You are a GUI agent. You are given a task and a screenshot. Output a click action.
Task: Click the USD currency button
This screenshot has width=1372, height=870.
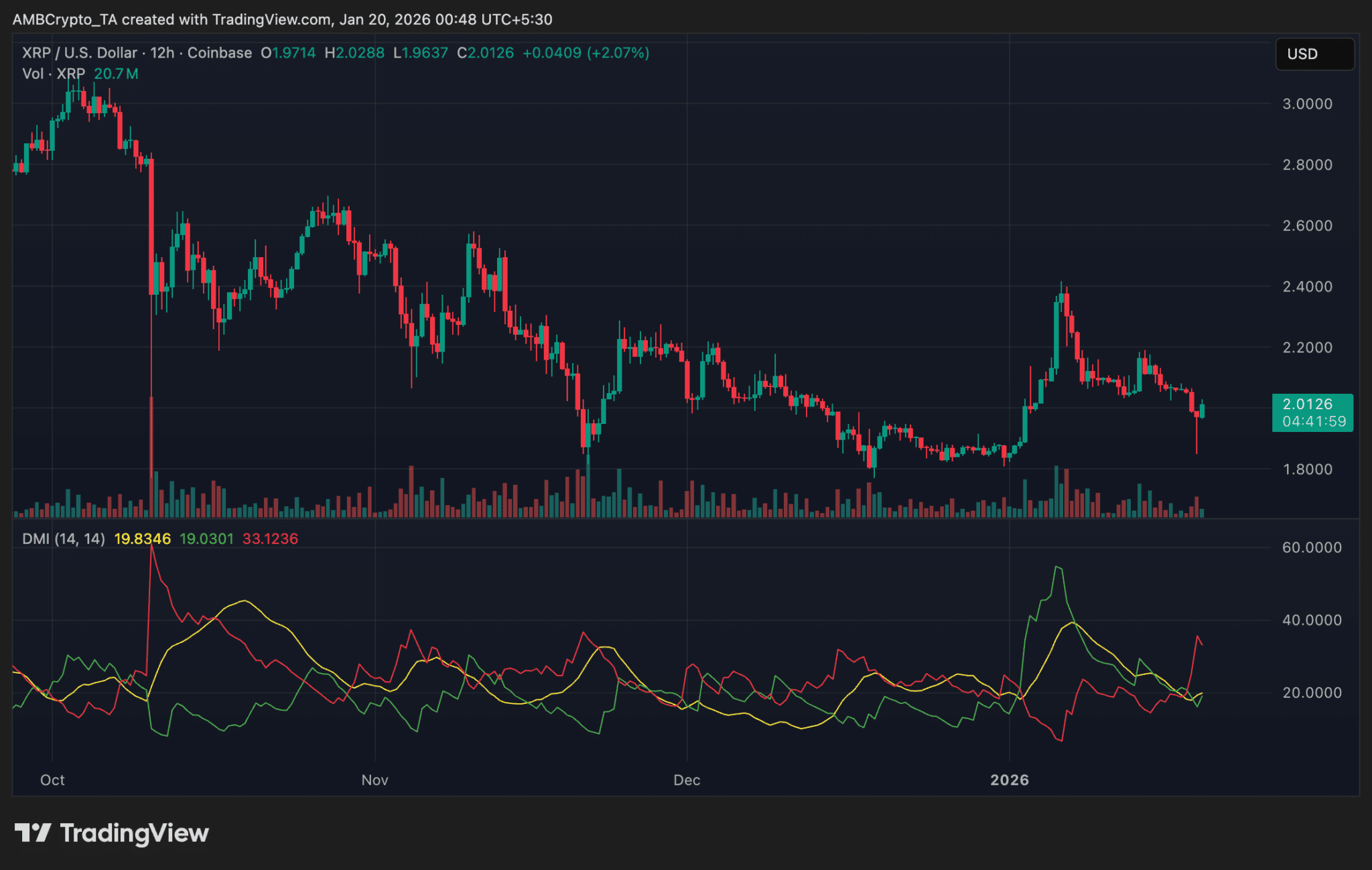coord(1314,54)
